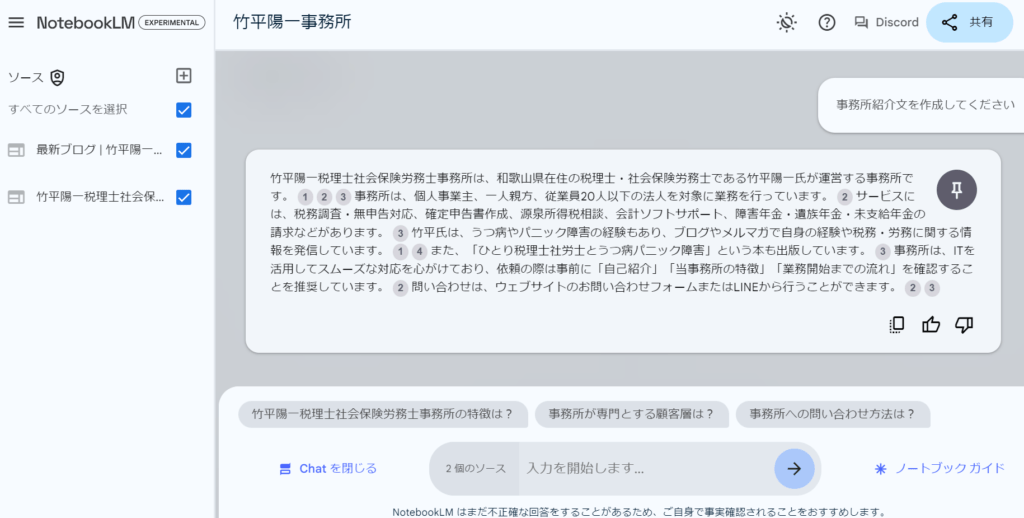The width and height of the screenshot is (1024, 518).
Task: Click the notebook title 竹平陽一事務所
Action: point(292,22)
